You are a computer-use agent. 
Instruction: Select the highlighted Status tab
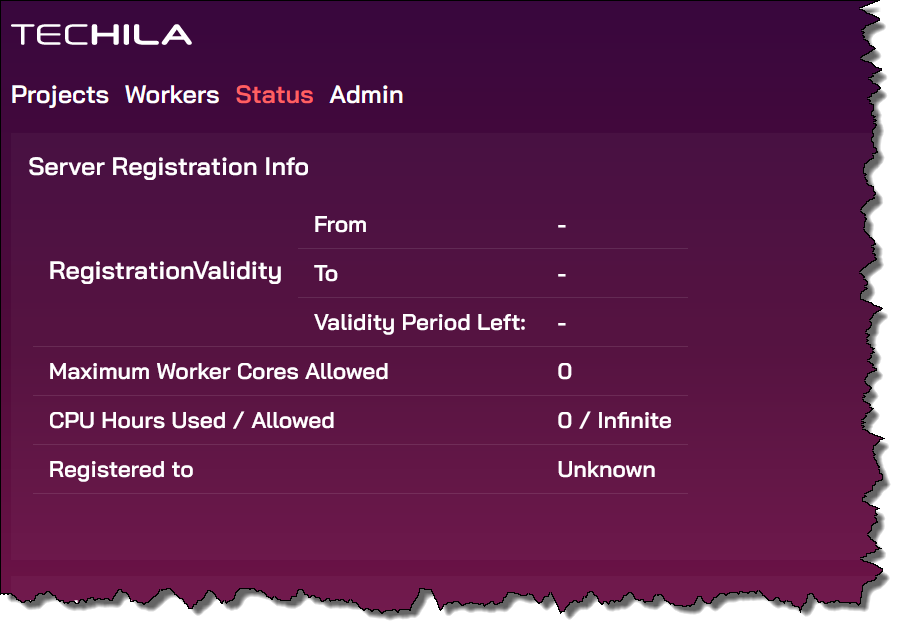tap(274, 95)
